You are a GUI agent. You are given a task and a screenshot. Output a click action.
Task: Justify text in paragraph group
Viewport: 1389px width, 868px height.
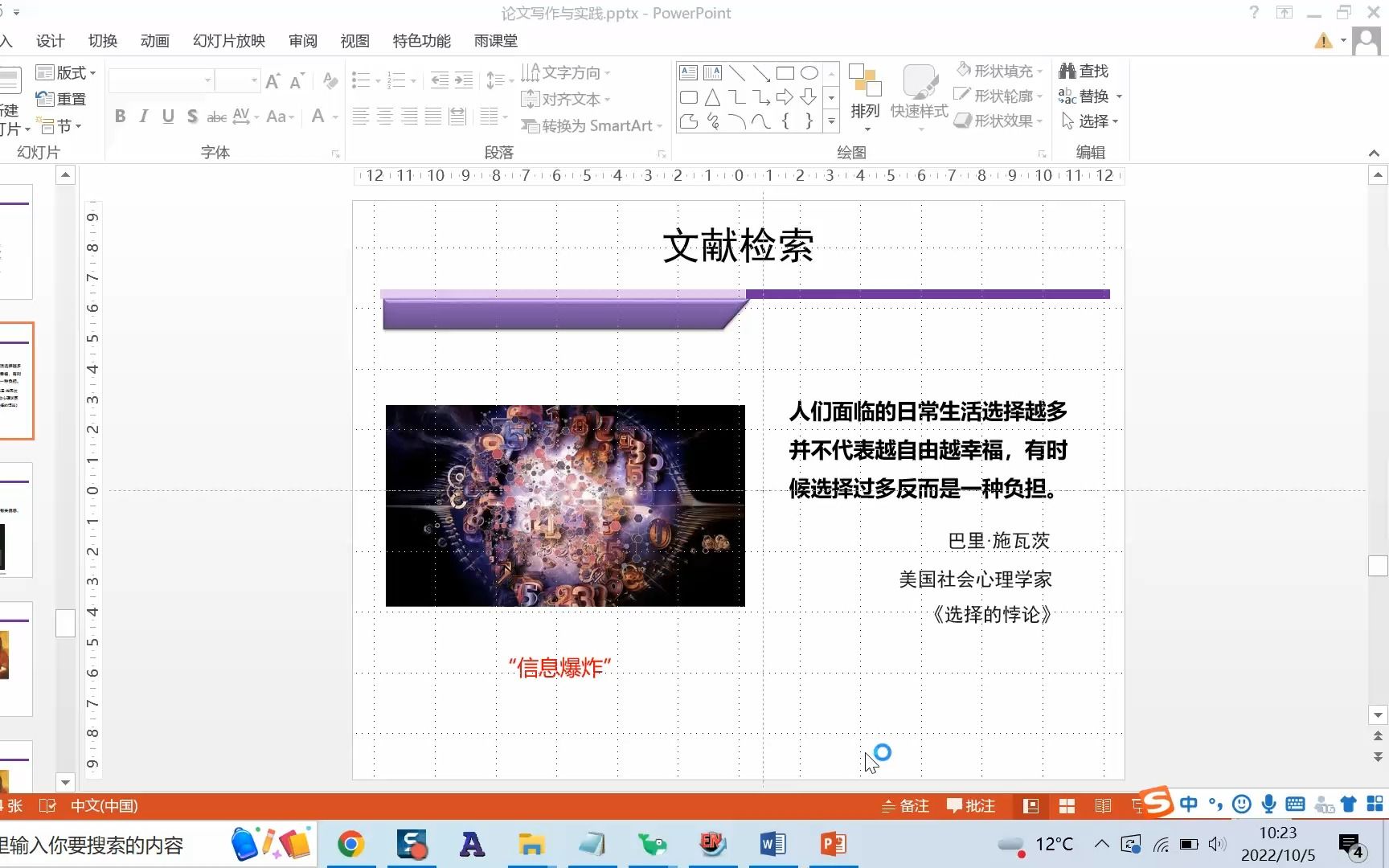433,117
